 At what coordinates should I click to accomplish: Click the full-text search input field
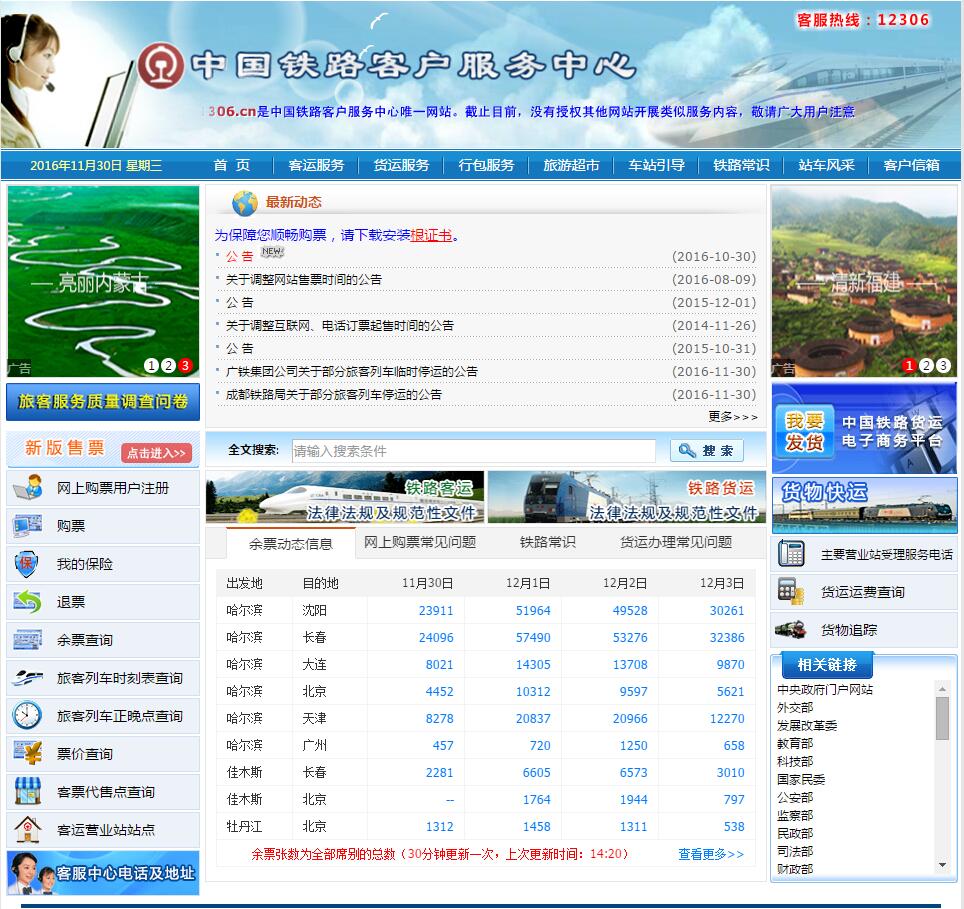click(473, 451)
